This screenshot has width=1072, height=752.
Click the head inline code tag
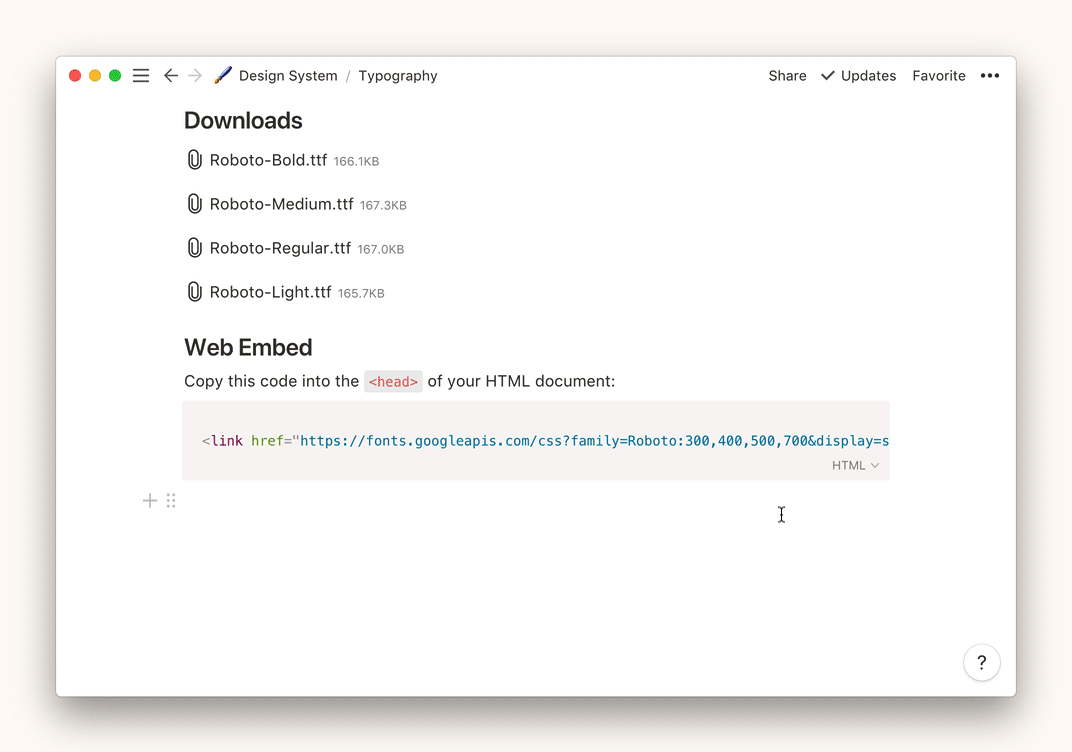(x=392, y=381)
